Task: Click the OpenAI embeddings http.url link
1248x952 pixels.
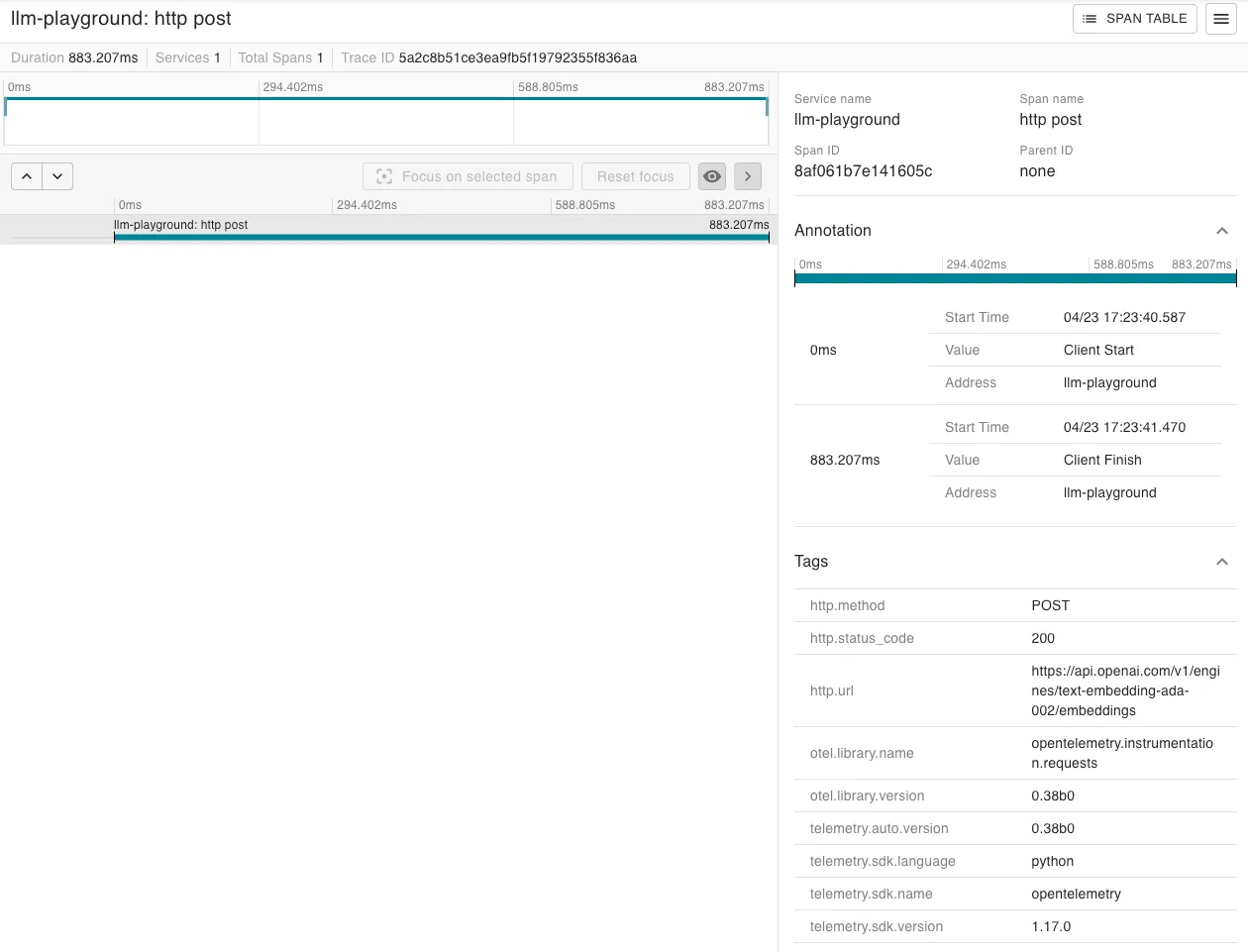Action: 1126,690
